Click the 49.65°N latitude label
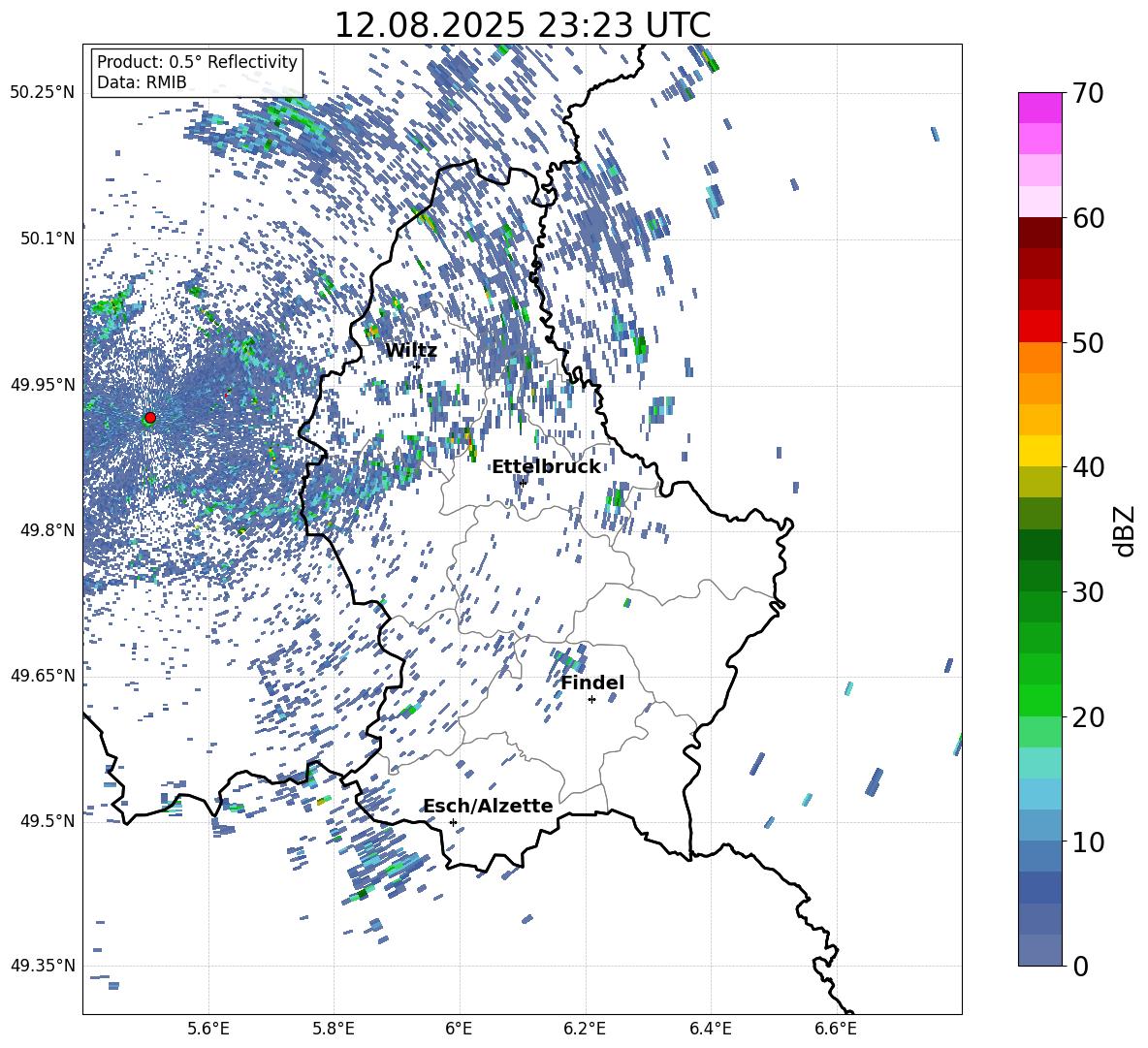 click(43, 675)
